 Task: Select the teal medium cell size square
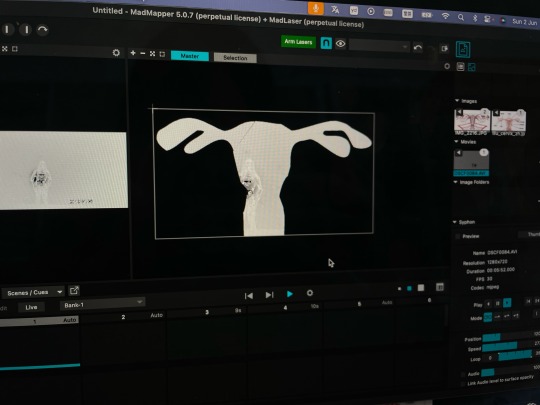(409, 288)
